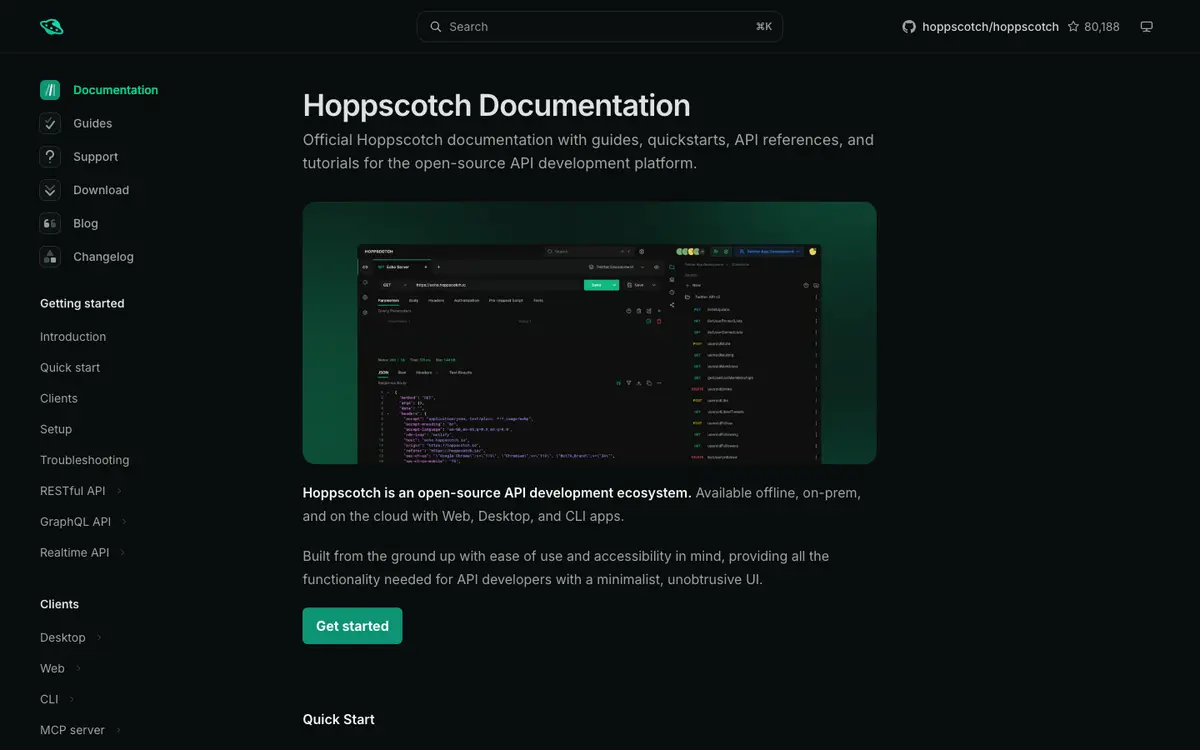Select the Web client item
This screenshot has height=750, width=1200.
point(52,669)
